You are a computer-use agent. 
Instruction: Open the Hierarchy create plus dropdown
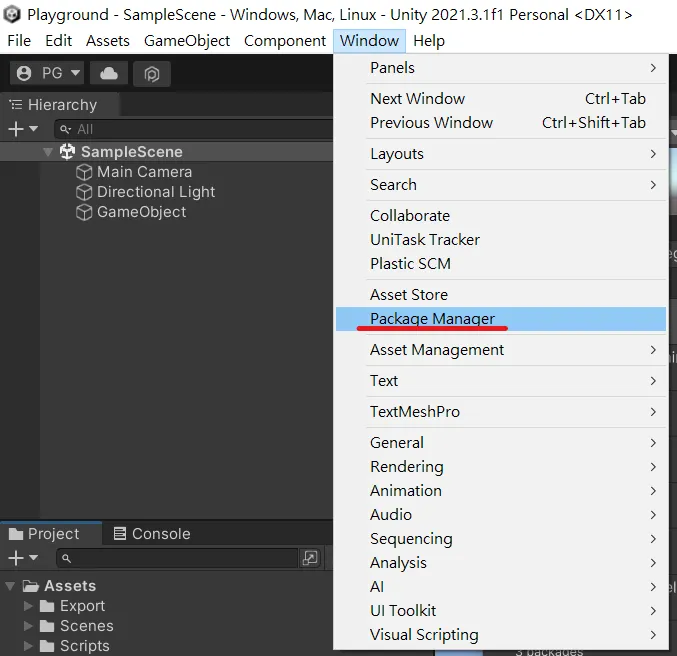[x=23, y=129]
